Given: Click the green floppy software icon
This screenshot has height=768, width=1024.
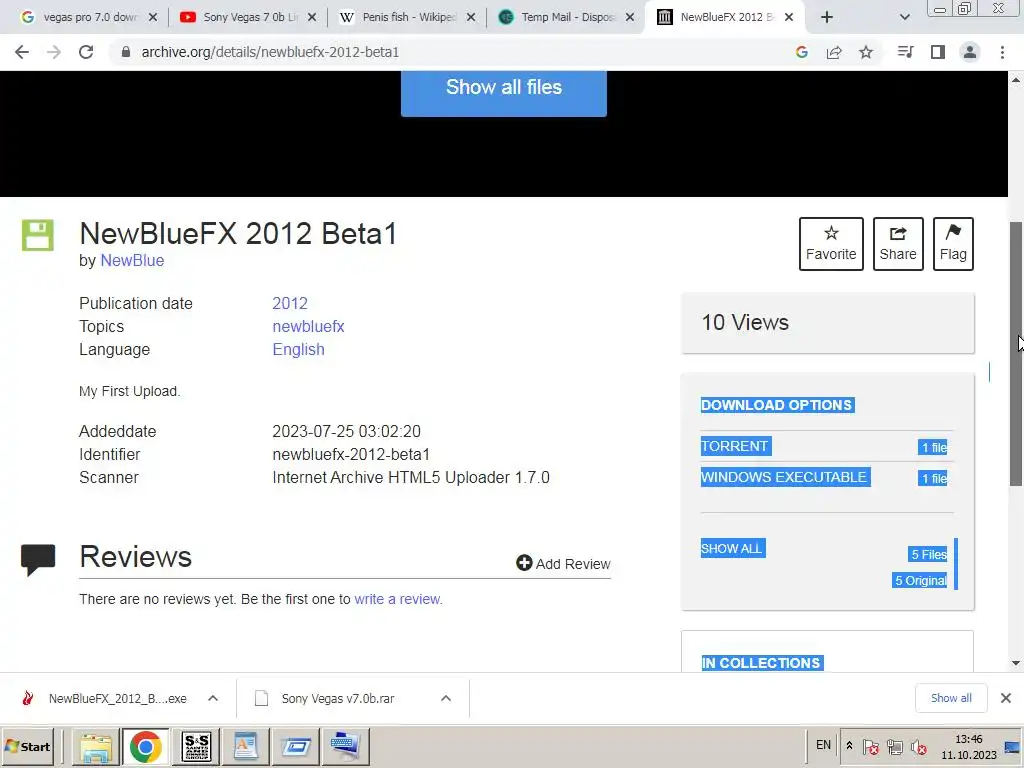Looking at the screenshot, I should tap(38, 235).
